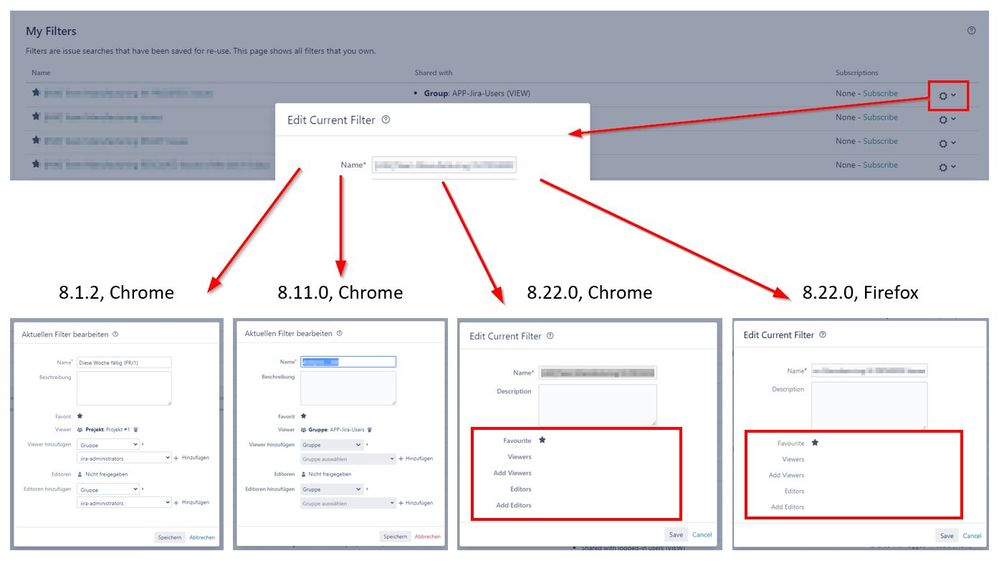The height and width of the screenshot is (563, 999).
Task: Click the help icon in the 8.11.0 Chrome dialog
Action: tap(340, 333)
